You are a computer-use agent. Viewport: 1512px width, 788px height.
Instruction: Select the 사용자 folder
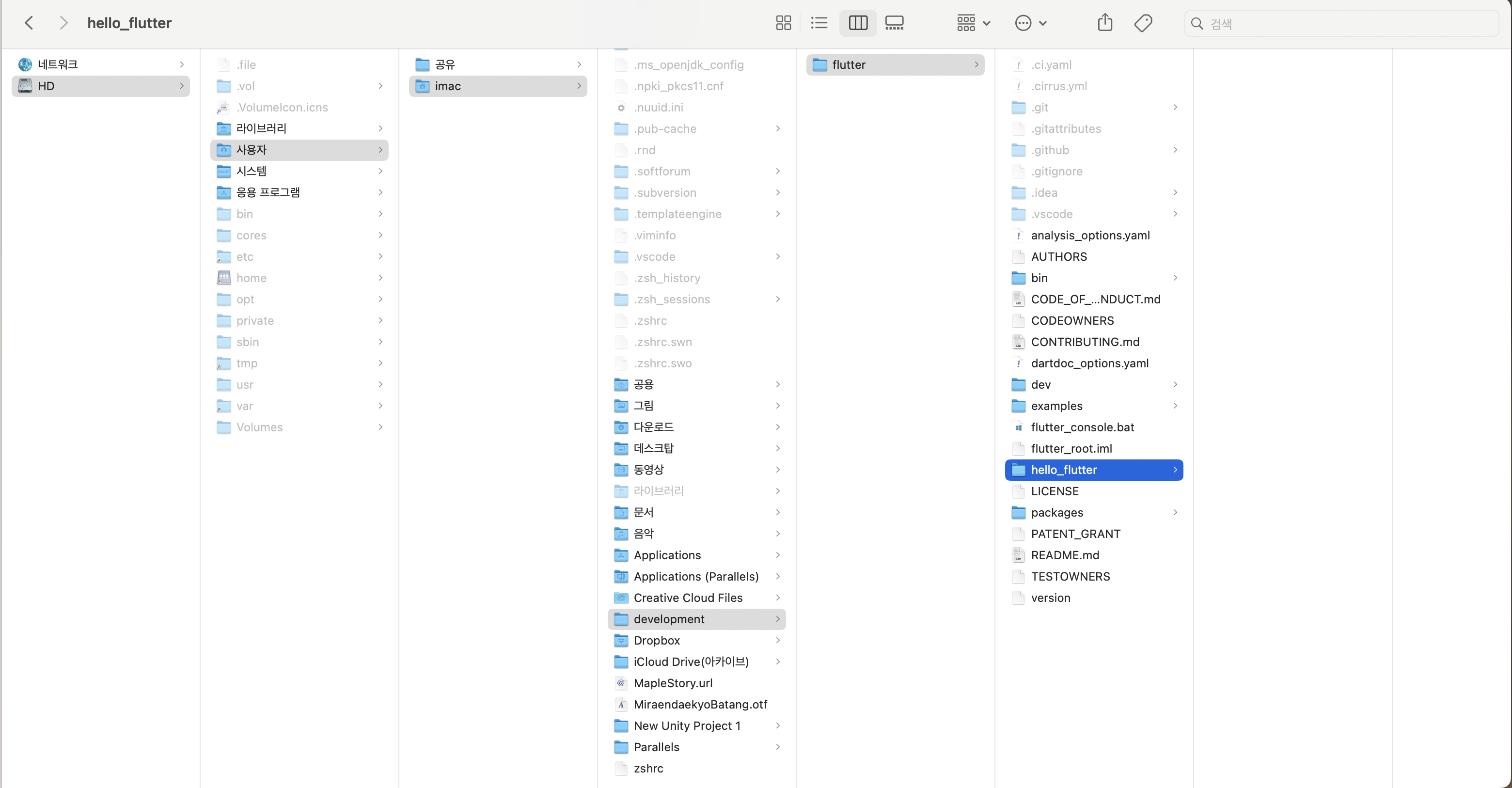pyautogui.click(x=299, y=150)
